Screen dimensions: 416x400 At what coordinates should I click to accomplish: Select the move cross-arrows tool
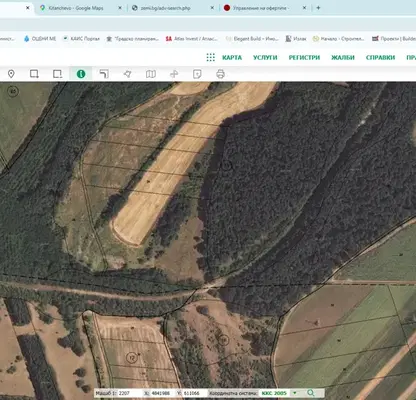(174, 74)
